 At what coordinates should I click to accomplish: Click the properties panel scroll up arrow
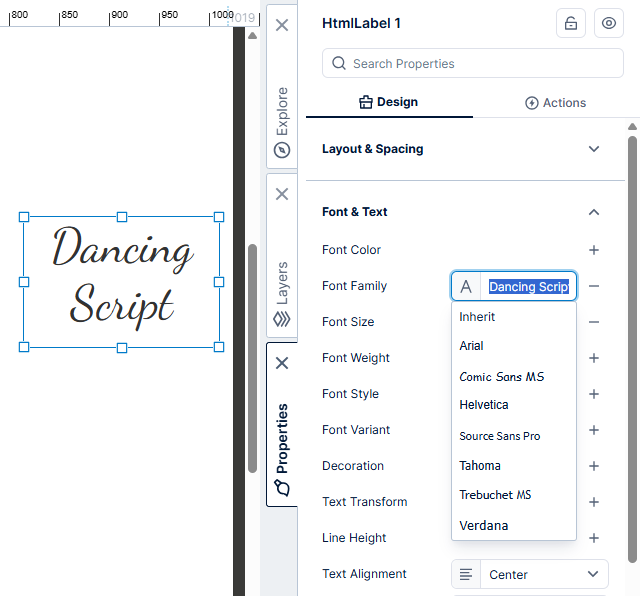[x=633, y=127]
